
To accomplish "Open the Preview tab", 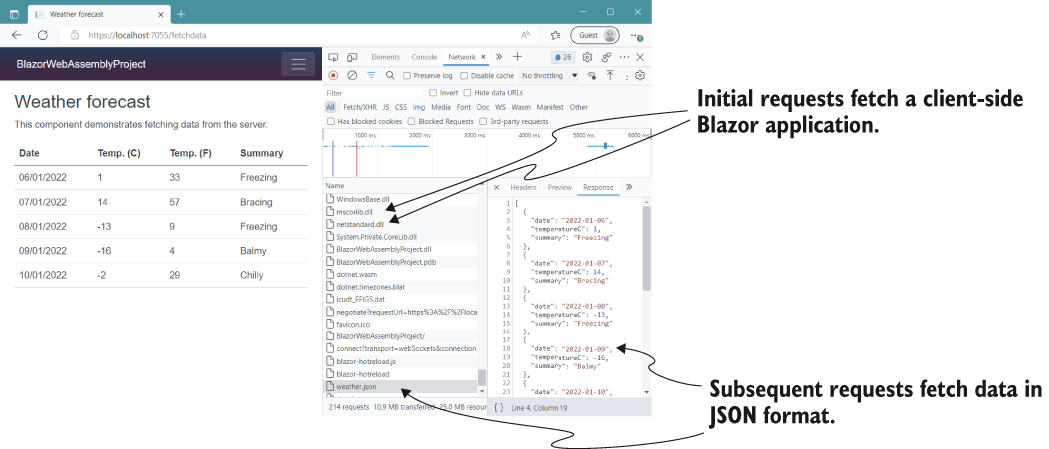I will click(560, 187).
